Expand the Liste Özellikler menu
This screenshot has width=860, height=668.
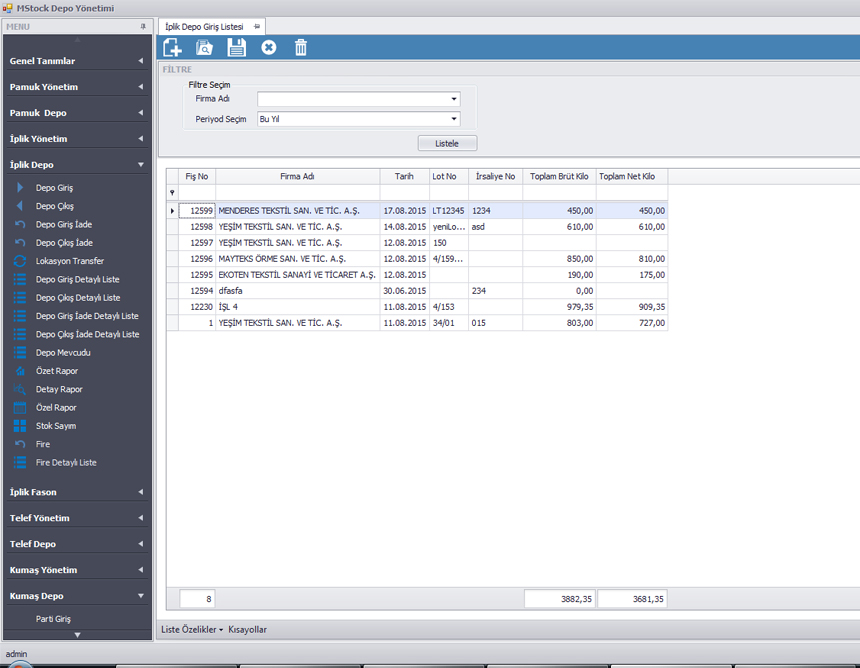pyautogui.click(x=191, y=630)
